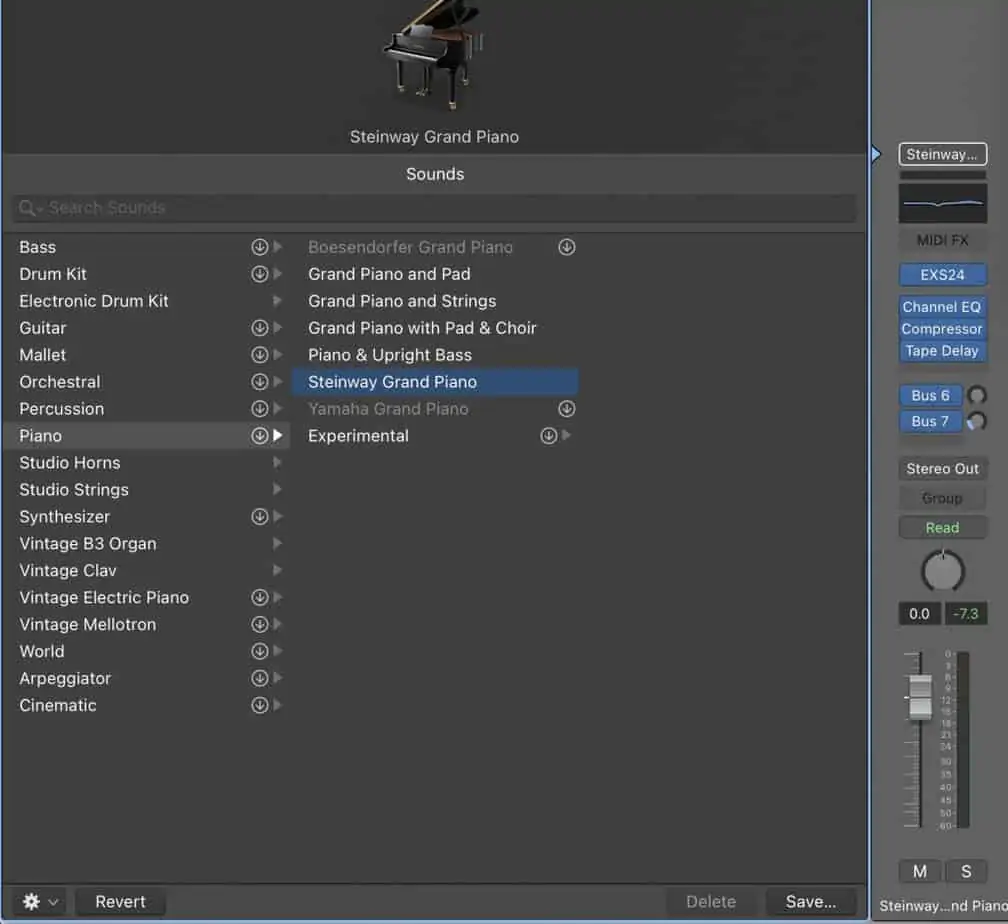Click the Bus 6 send slot
This screenshot has width=1008, height=924.
click(930, 395)
